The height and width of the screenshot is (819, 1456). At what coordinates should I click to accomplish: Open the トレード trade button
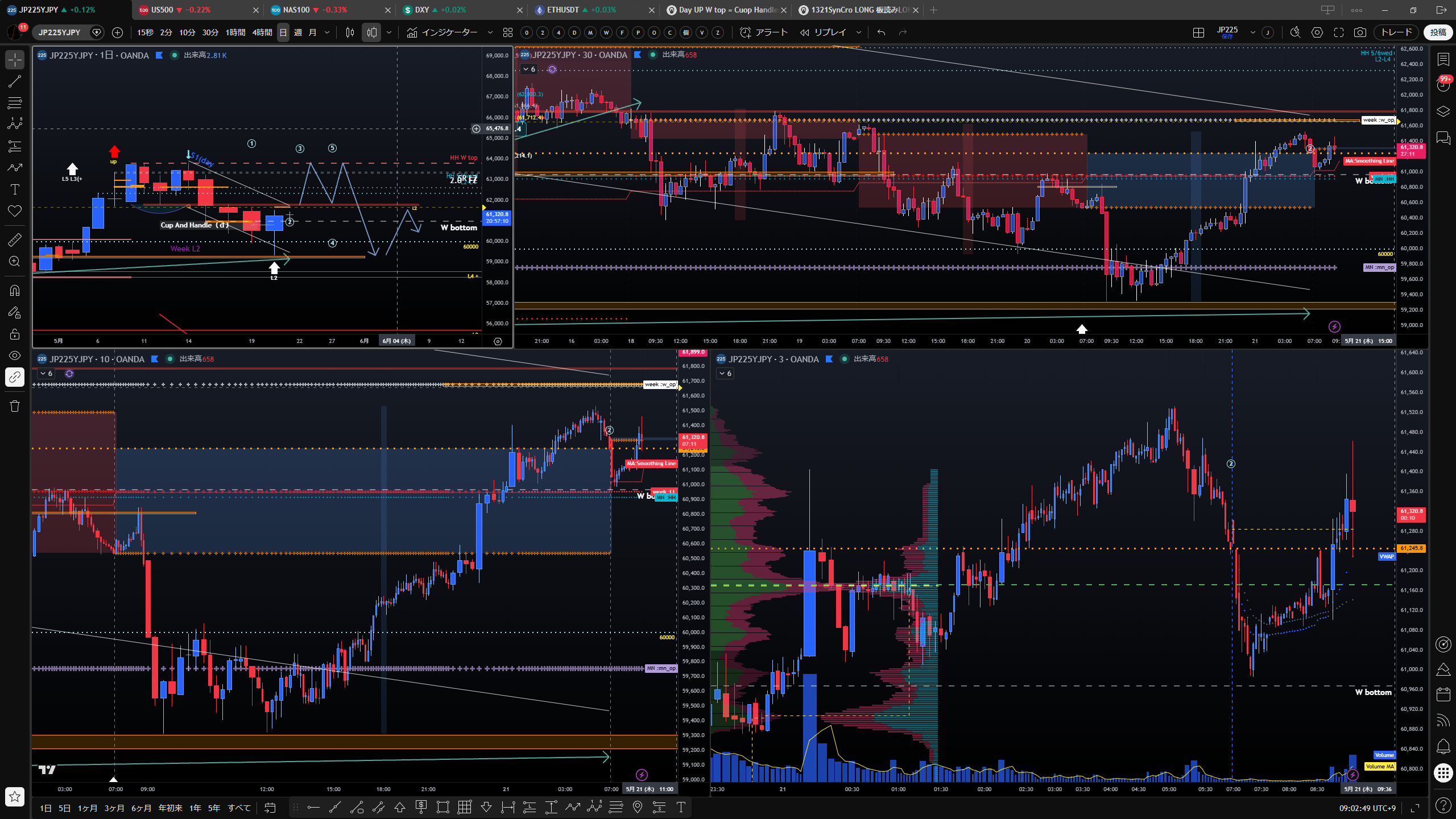[x=1396, y=32]
